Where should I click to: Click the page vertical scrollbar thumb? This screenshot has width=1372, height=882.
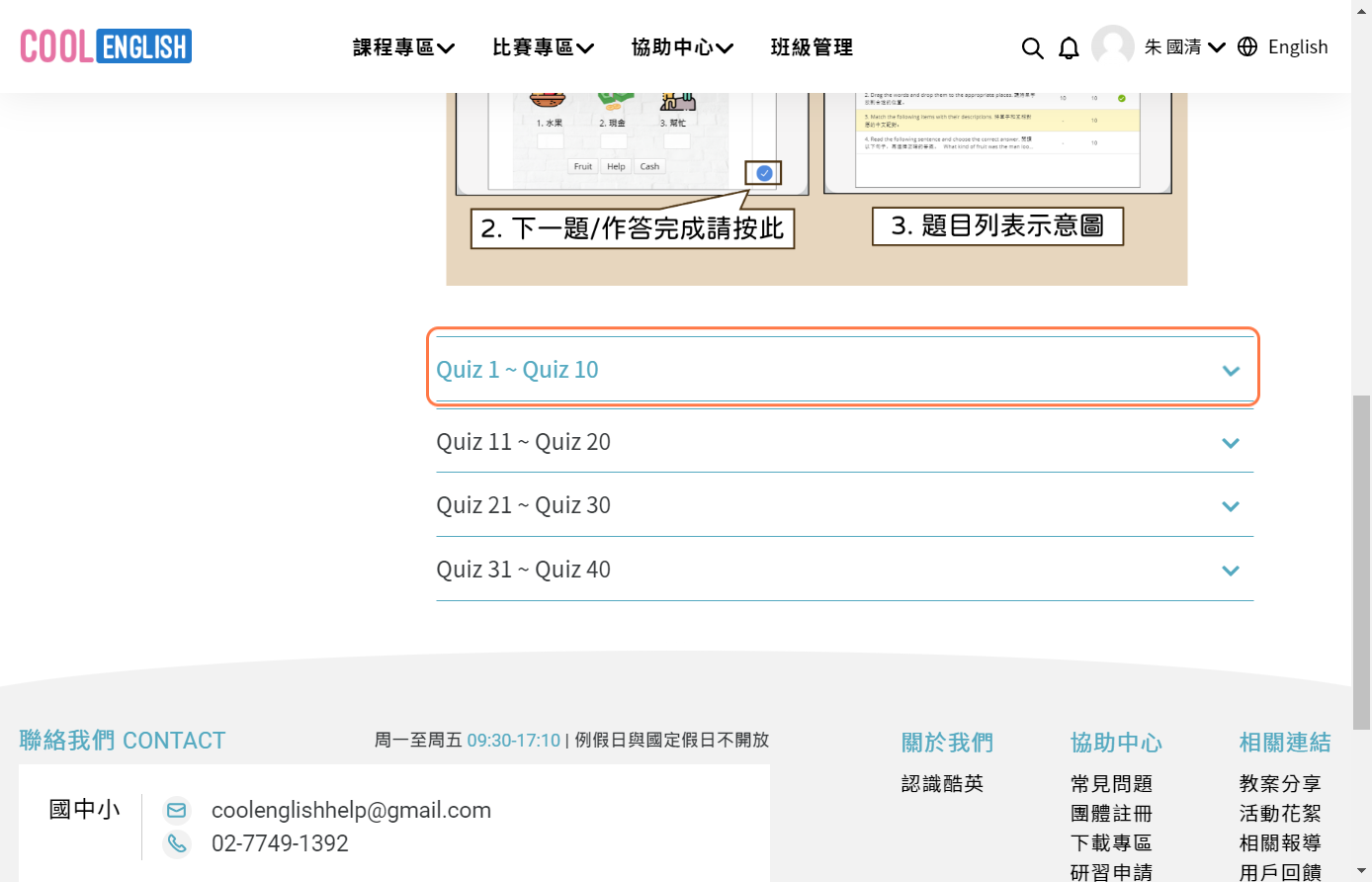coord(1361,563)
